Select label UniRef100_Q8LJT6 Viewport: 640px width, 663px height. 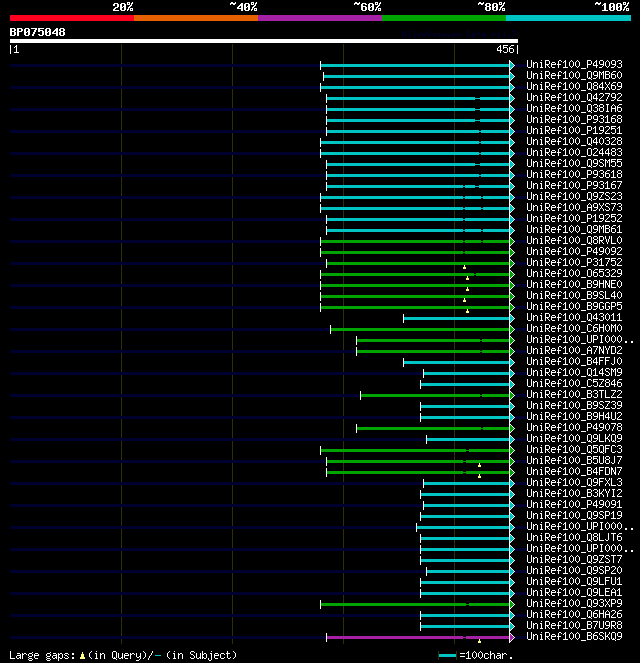click(x=574, y=537)
